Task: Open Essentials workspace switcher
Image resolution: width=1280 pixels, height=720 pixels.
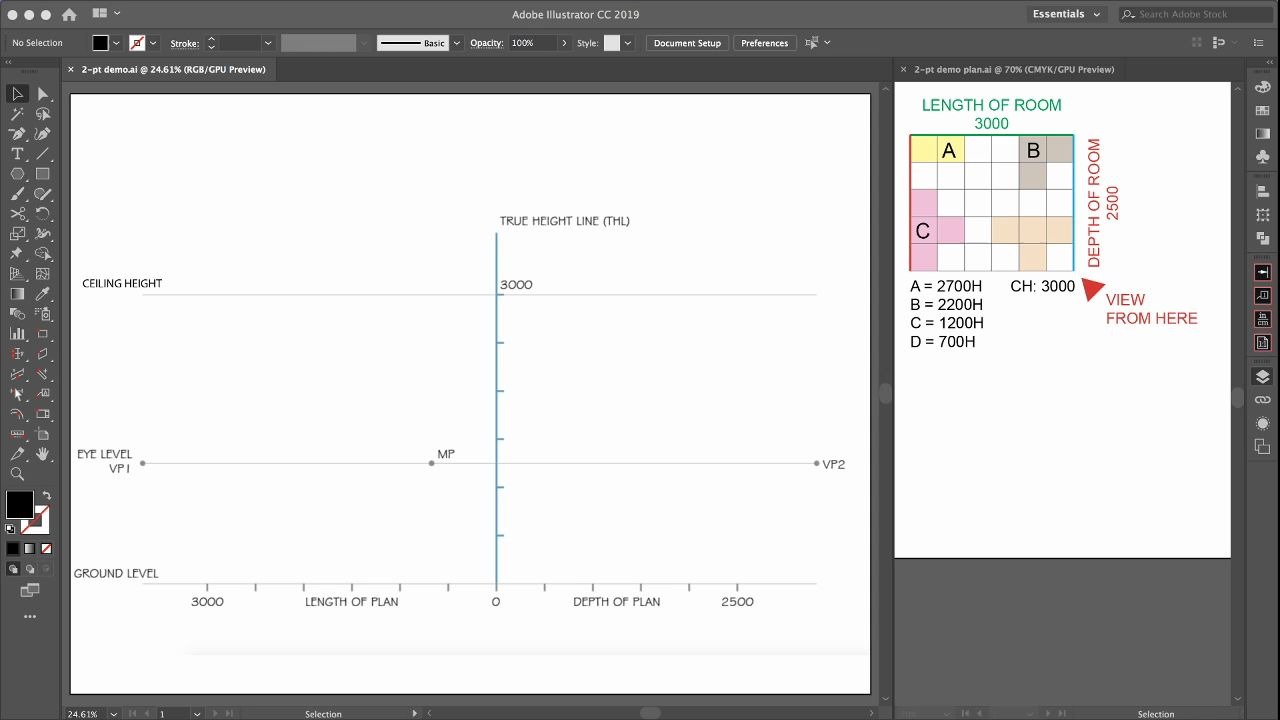Action: point(1067,14)
